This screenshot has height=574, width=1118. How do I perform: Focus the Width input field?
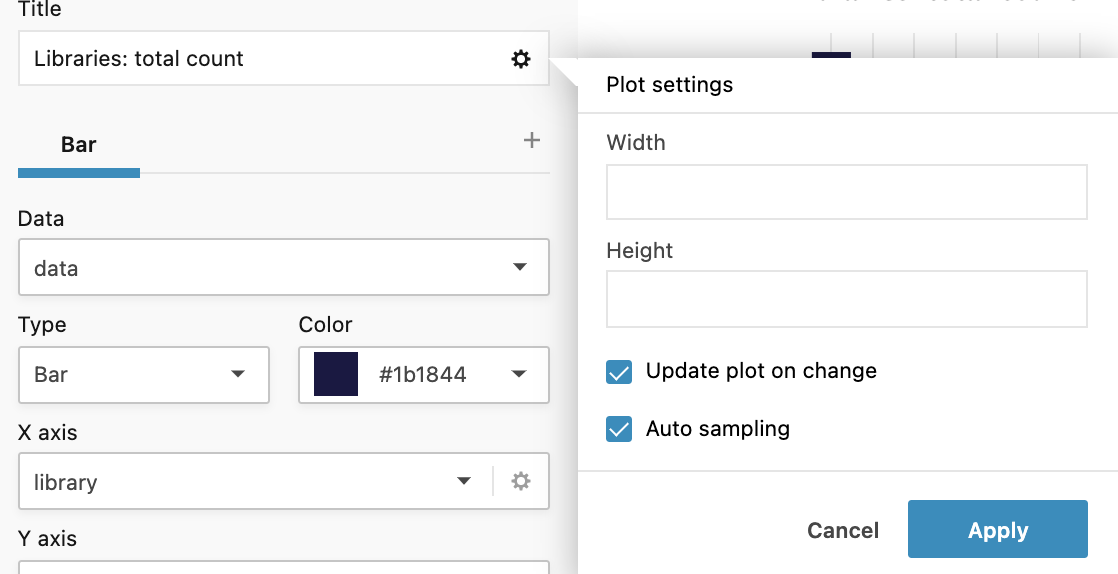[846, 192]
